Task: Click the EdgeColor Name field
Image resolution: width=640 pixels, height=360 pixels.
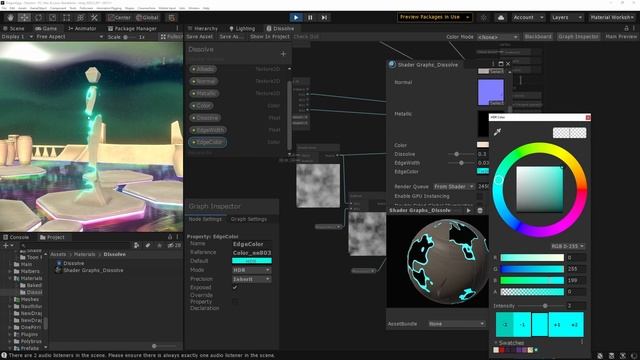Action: pos(252,244)
